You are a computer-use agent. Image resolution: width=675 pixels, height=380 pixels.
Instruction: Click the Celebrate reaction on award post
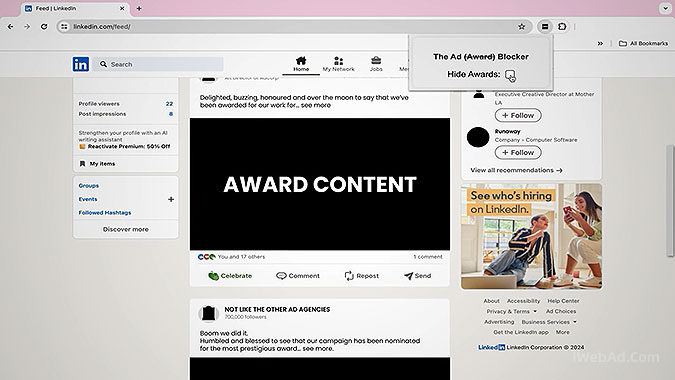(x=230, y=276)
